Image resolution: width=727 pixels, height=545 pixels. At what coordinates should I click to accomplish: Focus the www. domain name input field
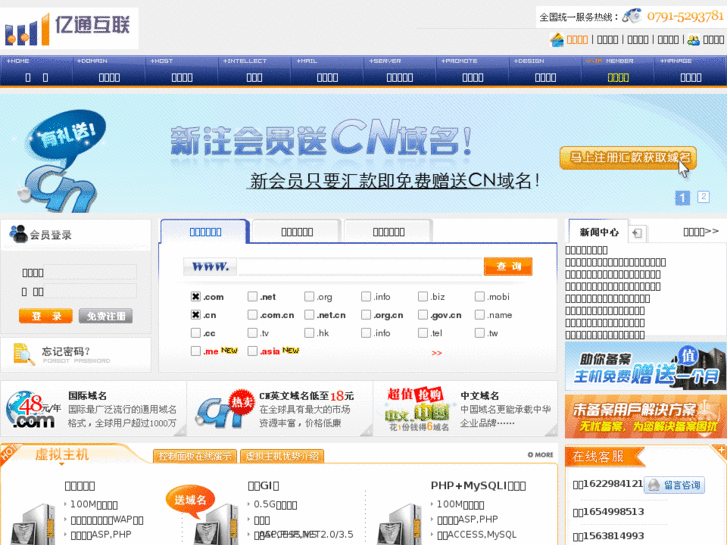[360, 267]
